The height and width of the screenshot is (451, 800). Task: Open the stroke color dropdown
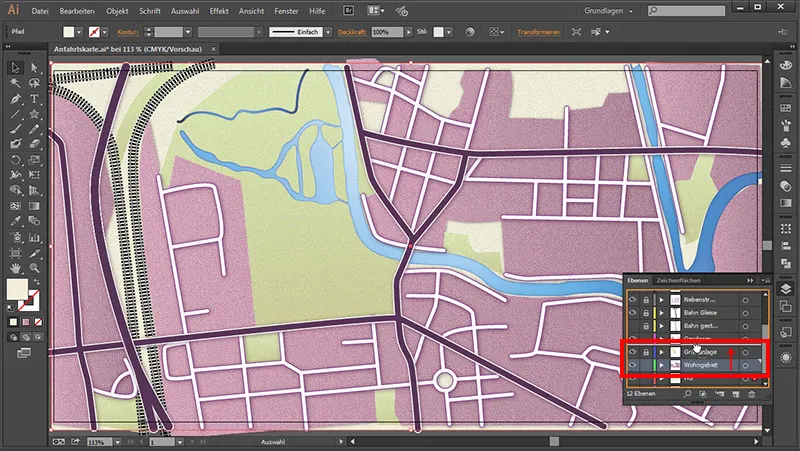[x=105, y=32]
